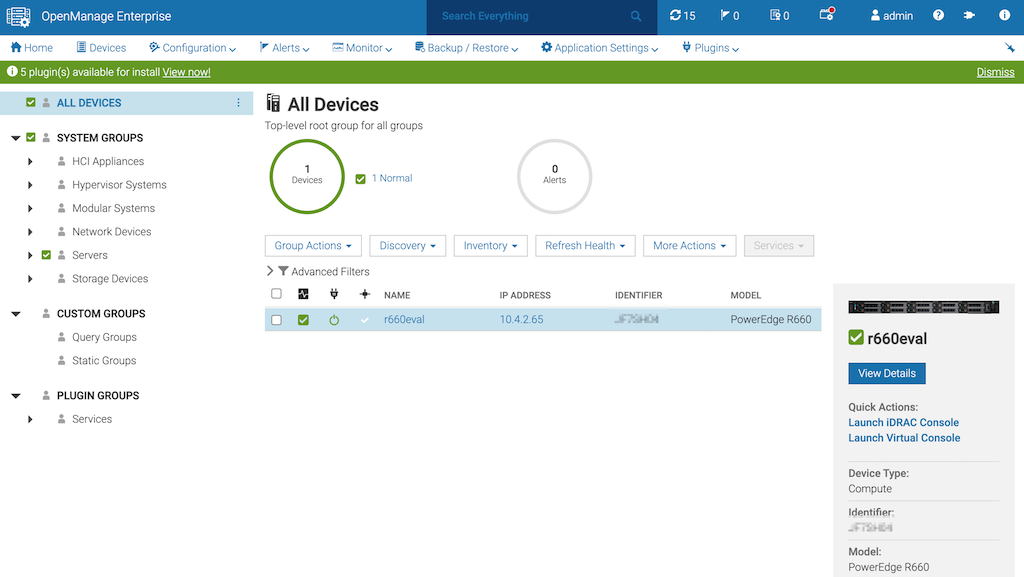Click the All Devices title icon
The height and width of the screenshot is (577, 1024).
(x=273, y=103)
